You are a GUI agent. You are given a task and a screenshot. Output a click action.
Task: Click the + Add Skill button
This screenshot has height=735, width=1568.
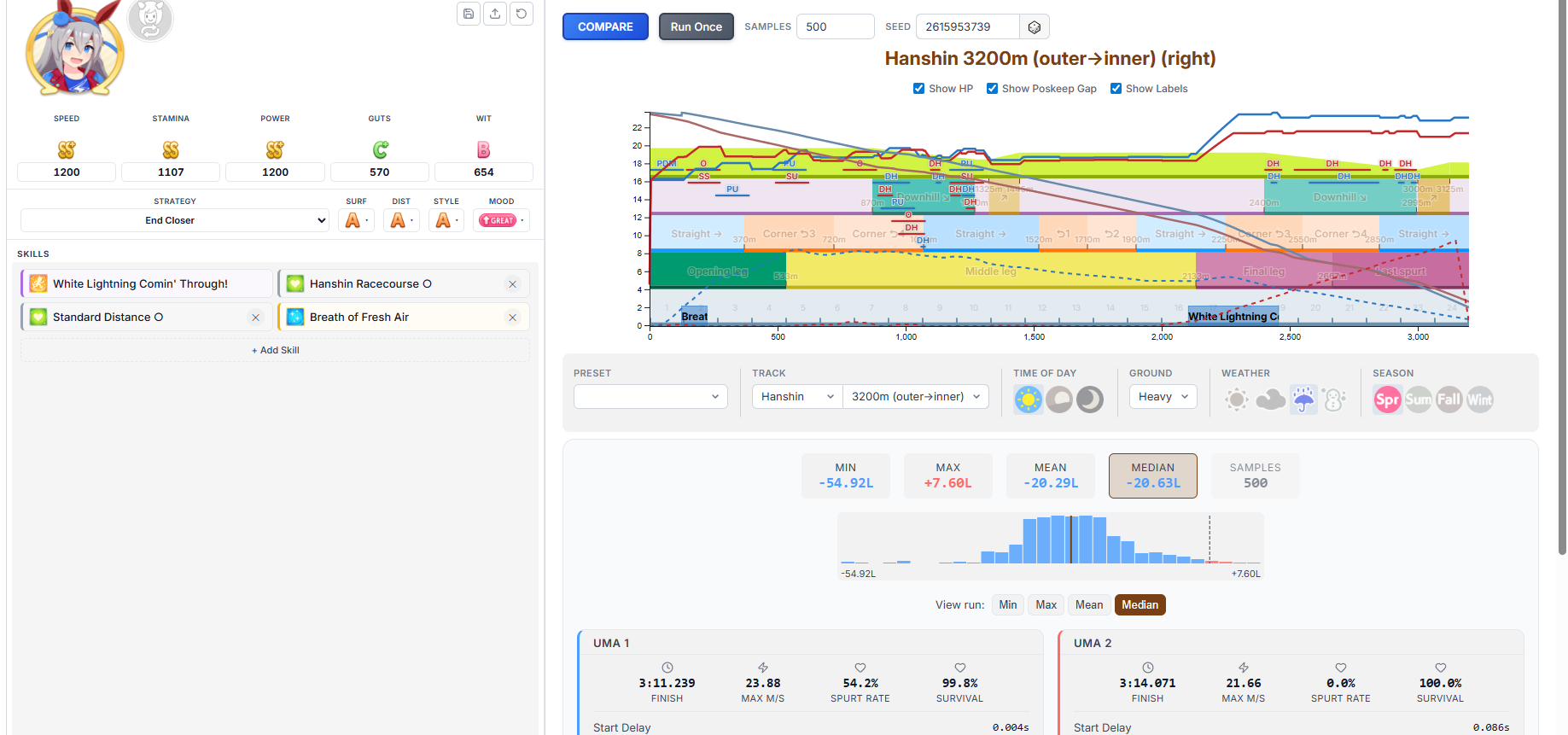(275, 350)
